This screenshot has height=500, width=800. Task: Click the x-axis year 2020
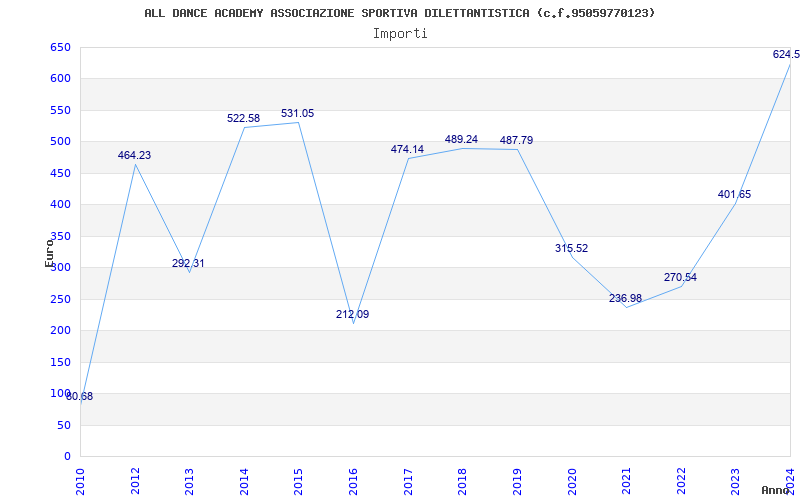[x=571, y=482]
